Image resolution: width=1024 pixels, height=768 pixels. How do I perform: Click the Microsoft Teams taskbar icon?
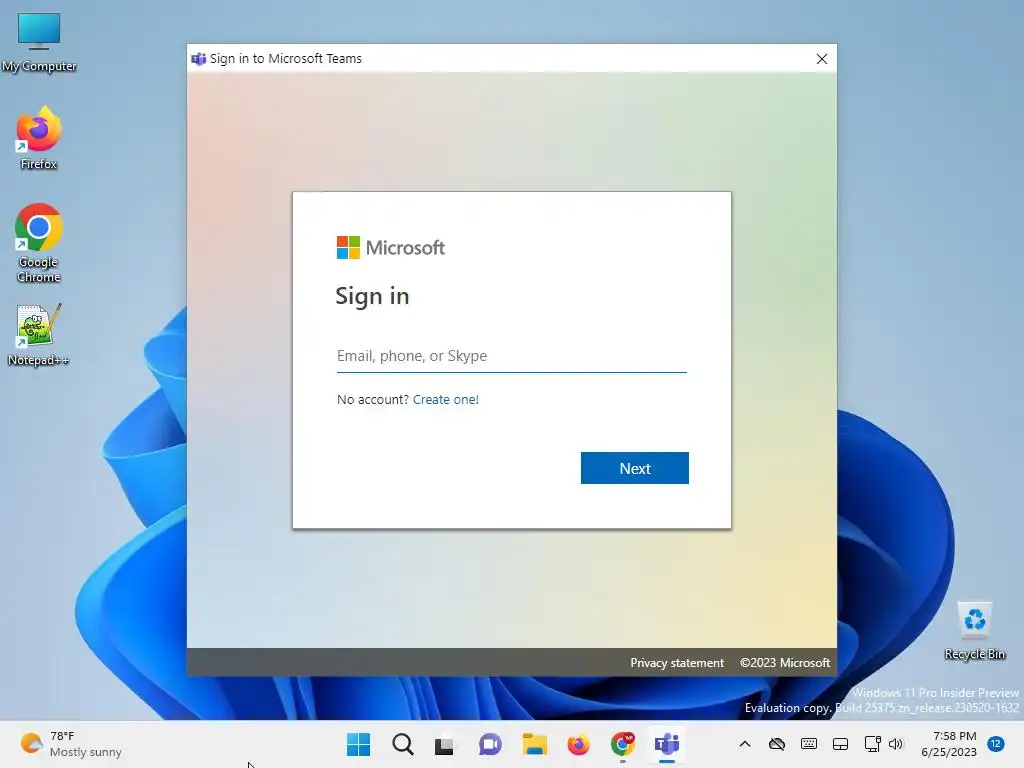(x=667, y=744)
